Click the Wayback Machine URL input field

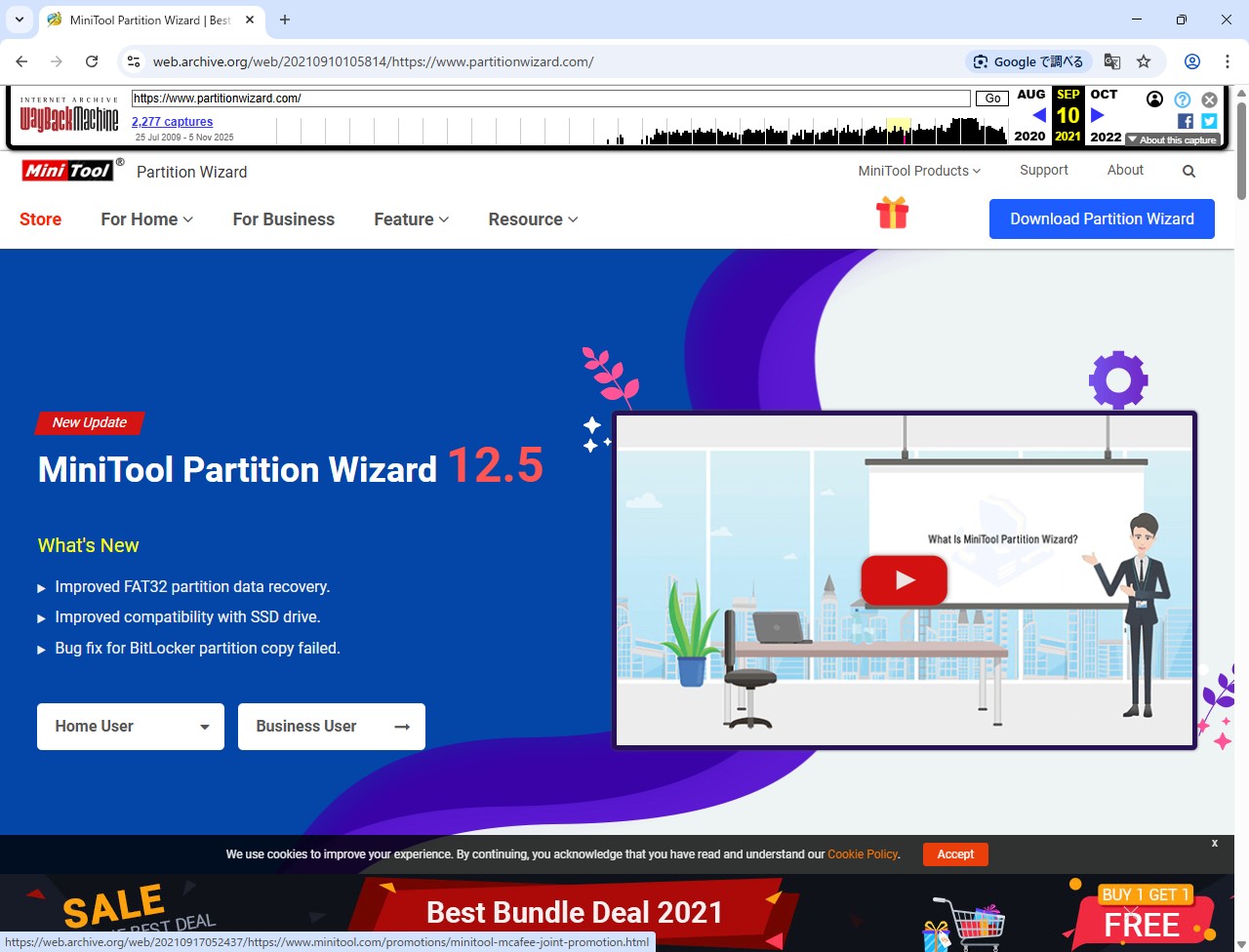point(550,99)
